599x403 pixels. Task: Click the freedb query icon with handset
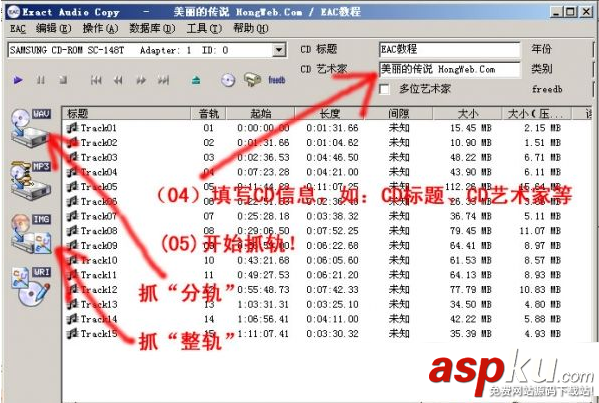pos(252,79)
